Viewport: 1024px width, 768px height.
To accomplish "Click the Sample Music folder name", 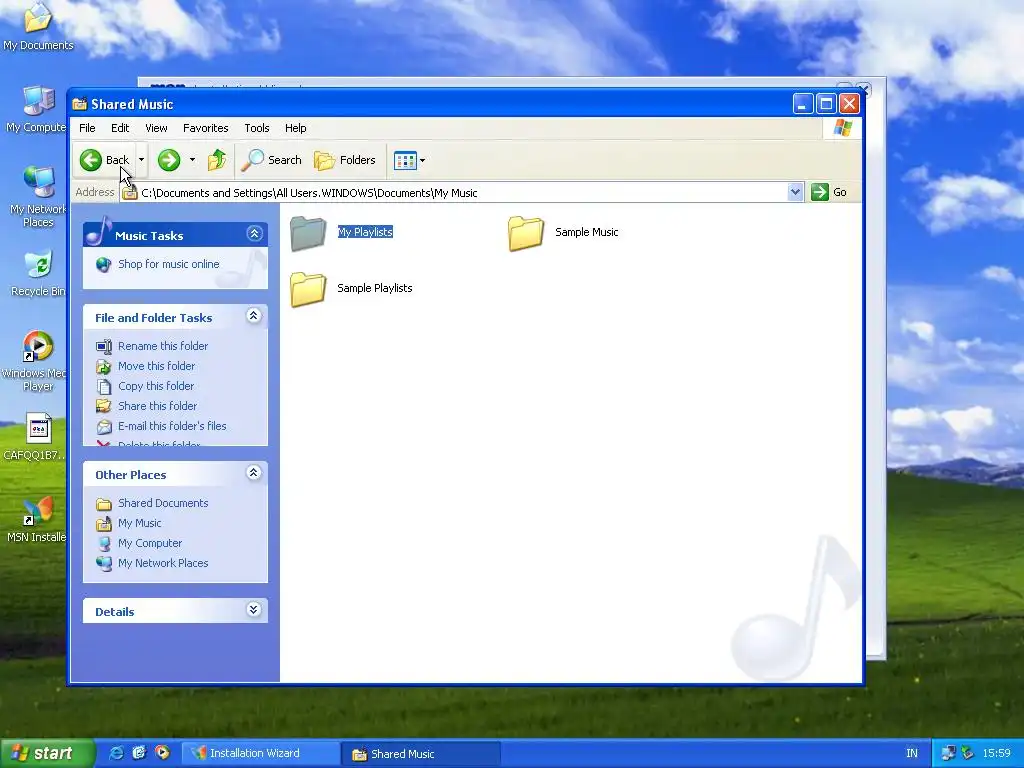I will tap(586, 232).
